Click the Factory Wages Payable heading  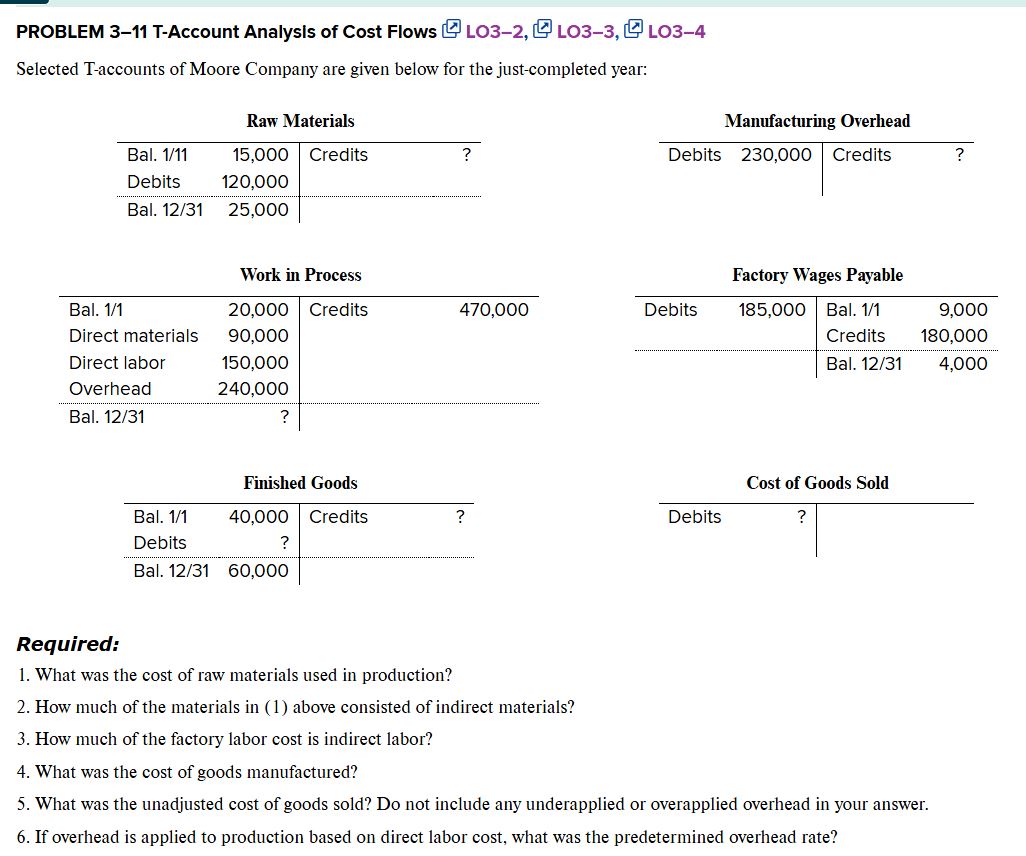coord(817,275)
